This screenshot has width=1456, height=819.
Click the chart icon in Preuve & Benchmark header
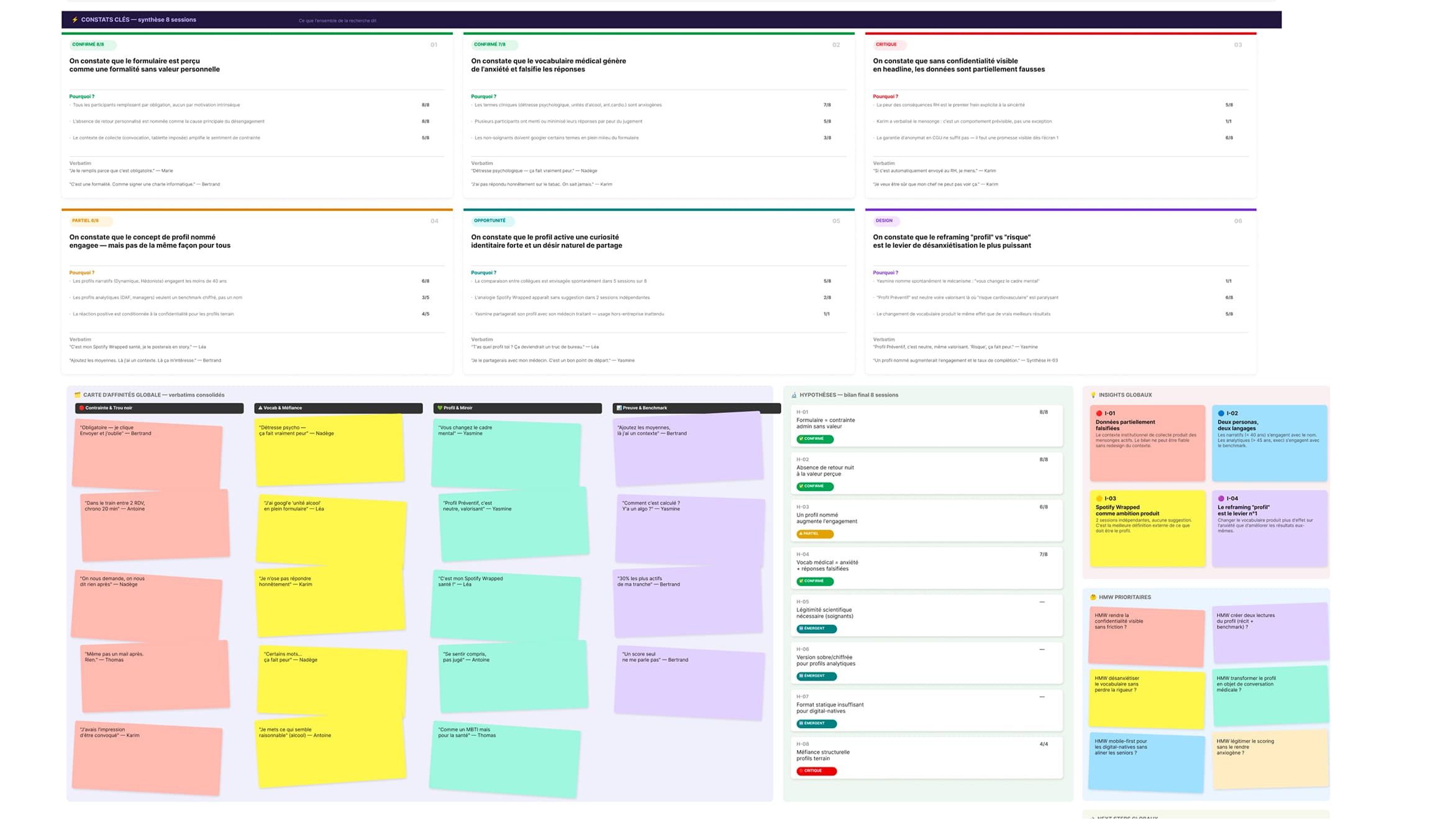[x=619, y=408]
